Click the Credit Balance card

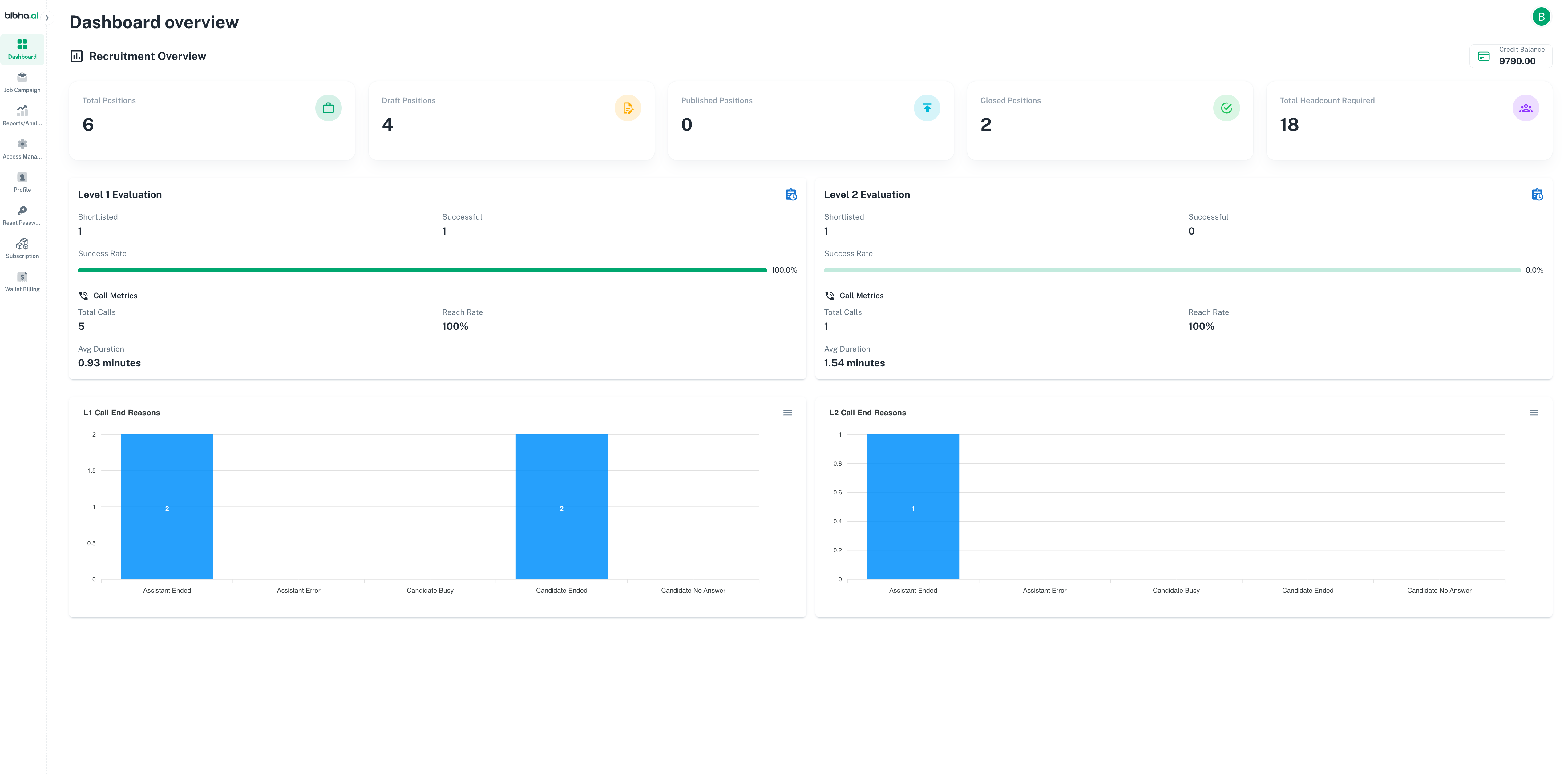tap(1511, 56)
